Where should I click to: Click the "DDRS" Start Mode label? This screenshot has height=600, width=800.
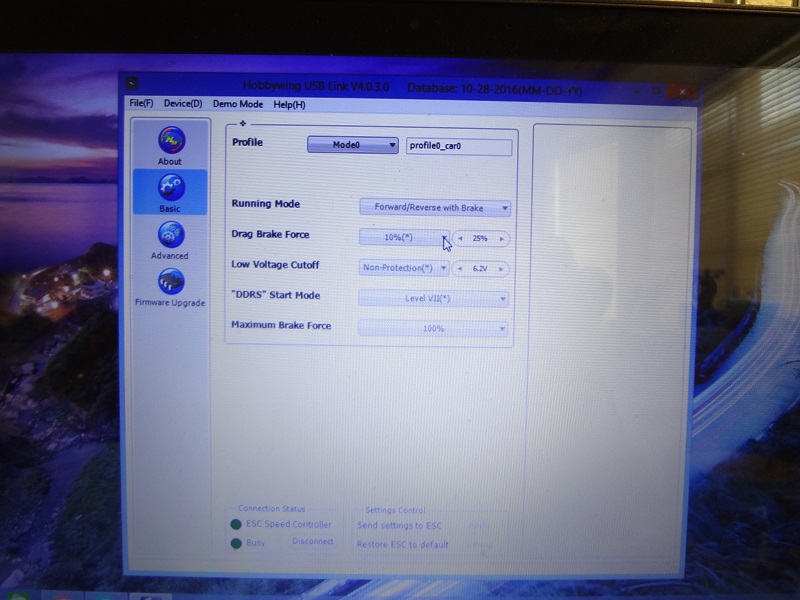pos(276,295)
